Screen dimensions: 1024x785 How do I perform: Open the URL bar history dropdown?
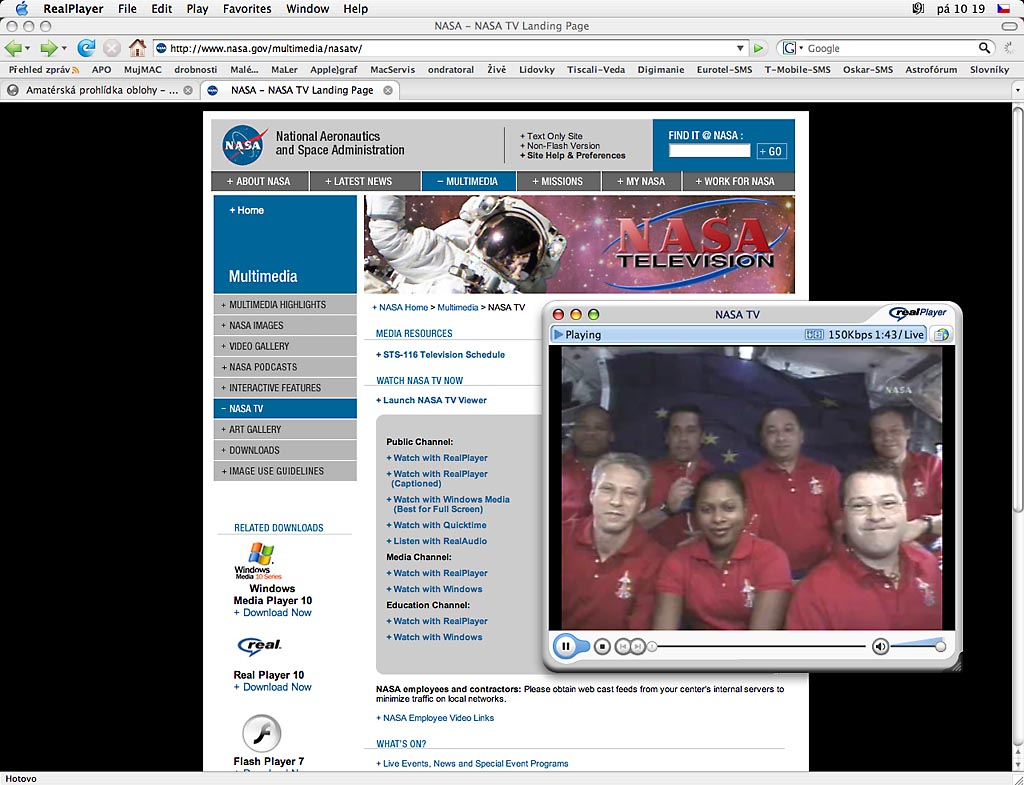pos(740,48)
